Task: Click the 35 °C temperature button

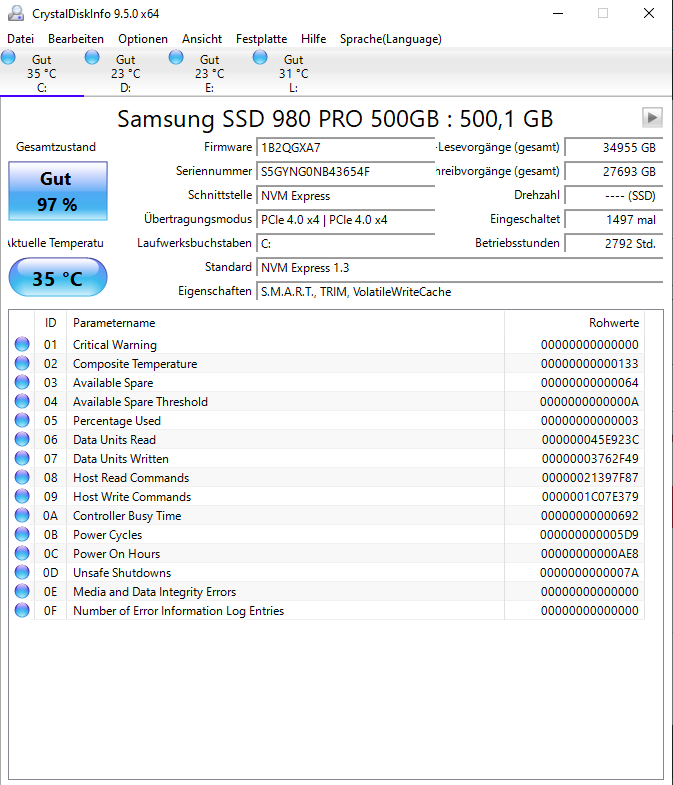Action: pos(58,277)
